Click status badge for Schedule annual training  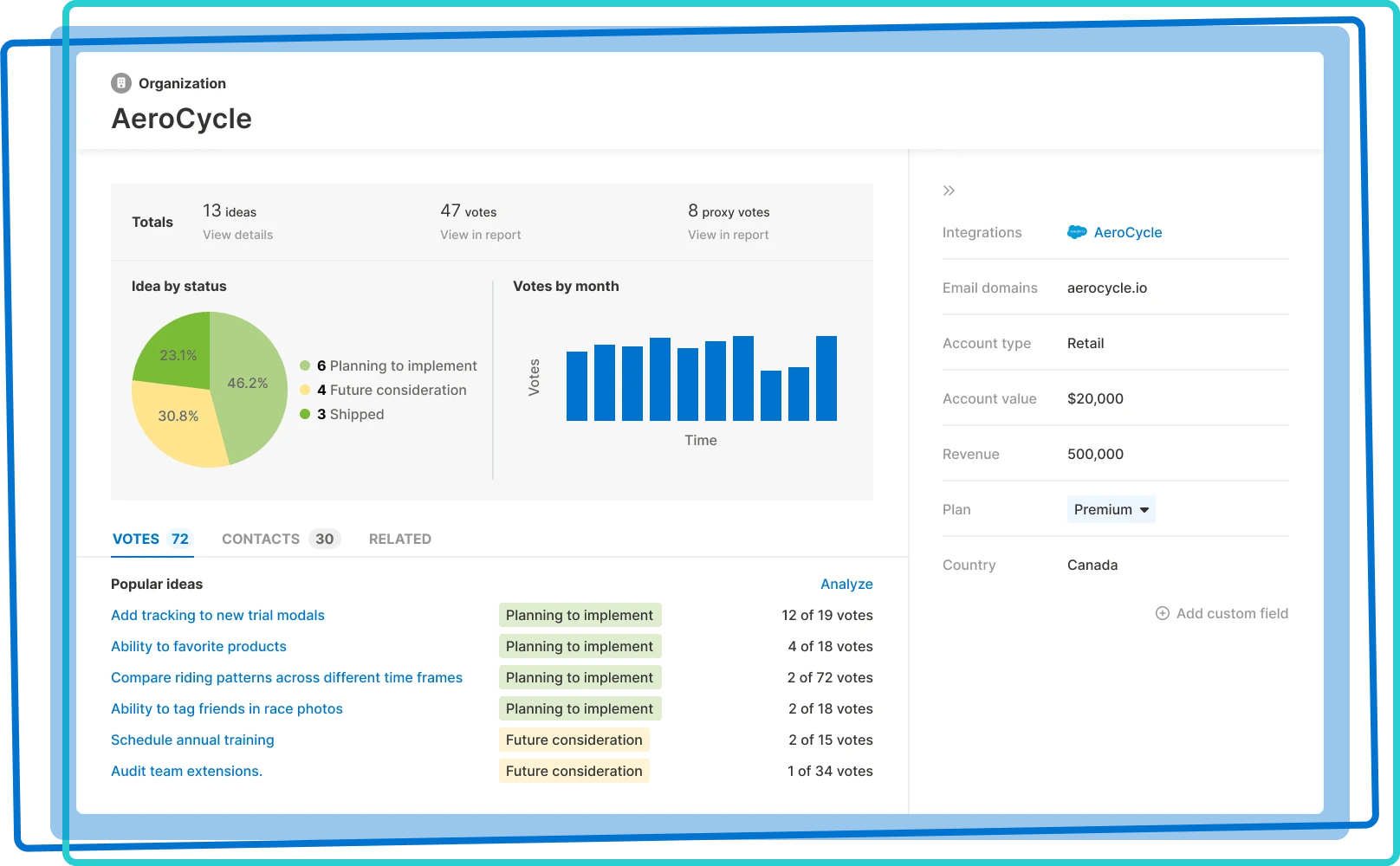pos(574,740)
